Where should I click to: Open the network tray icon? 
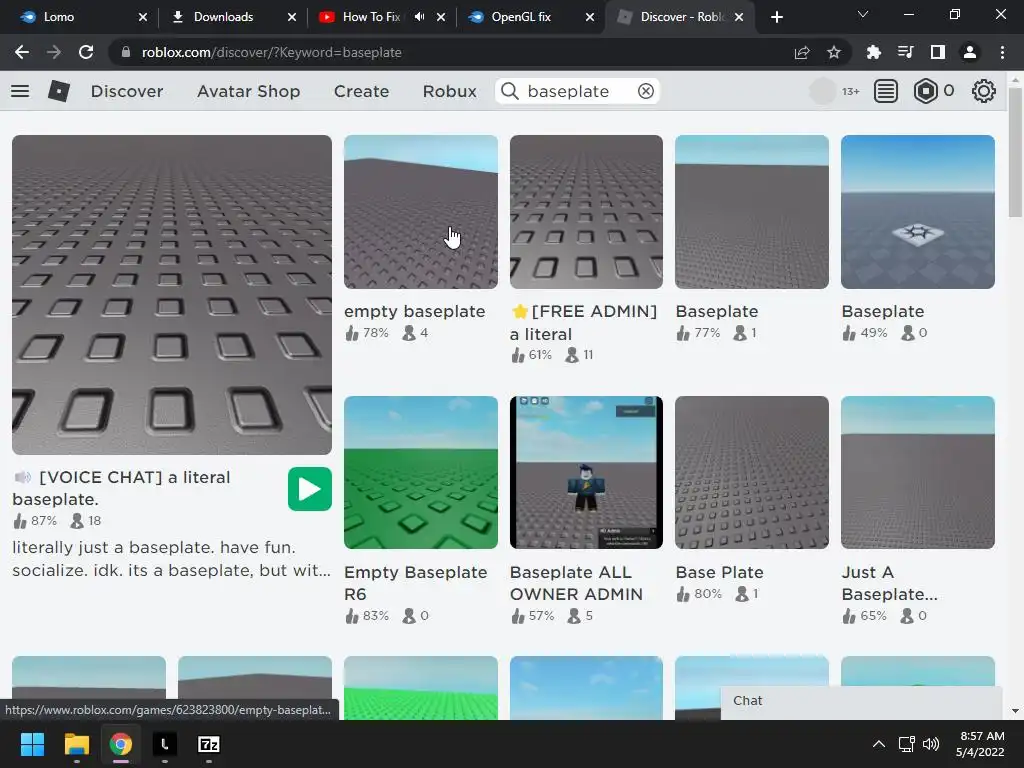(x=906, y=744)
